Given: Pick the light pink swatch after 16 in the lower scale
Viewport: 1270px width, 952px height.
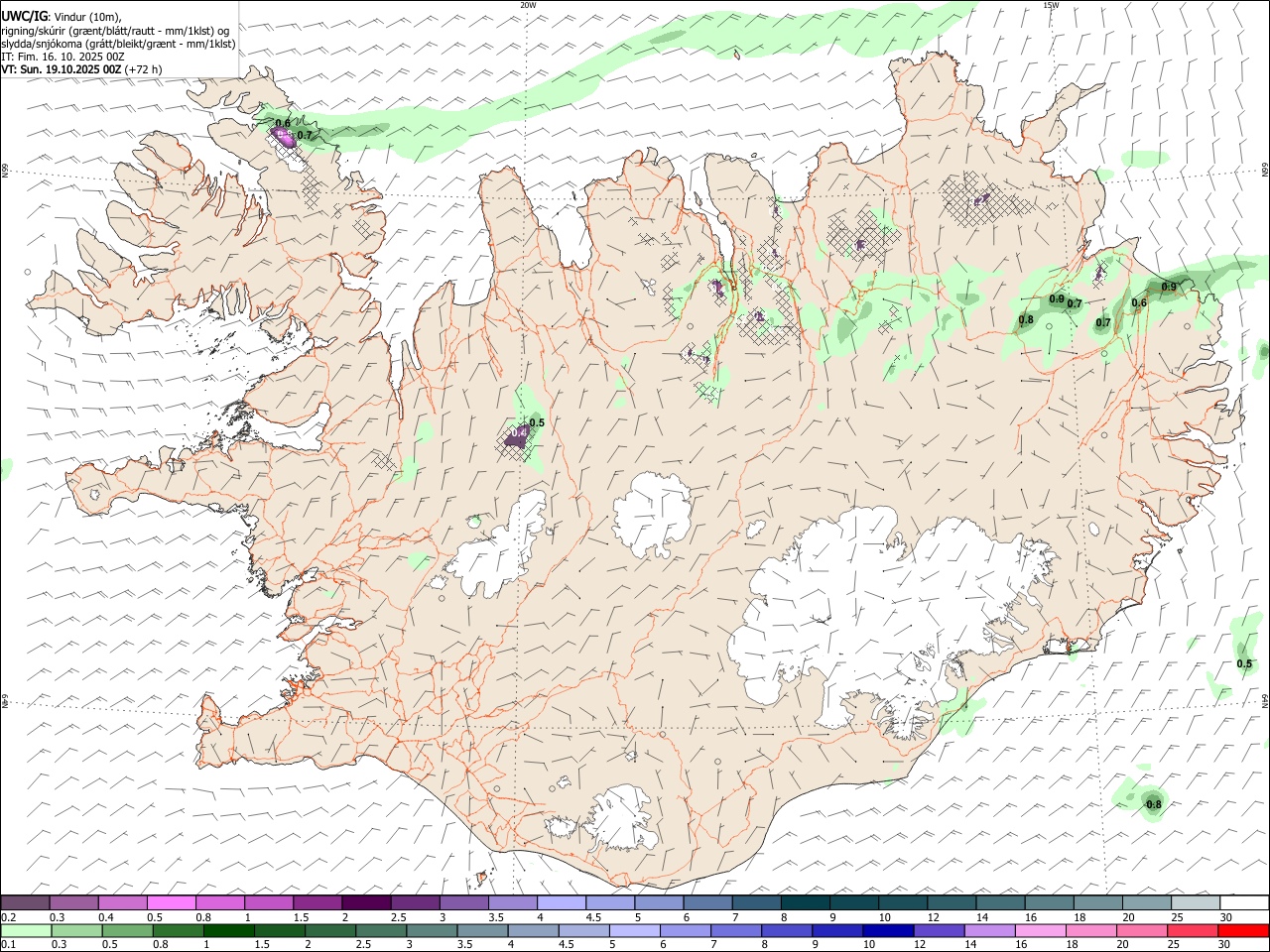Looking at the screenshot, I should (x=1039, y=930).
